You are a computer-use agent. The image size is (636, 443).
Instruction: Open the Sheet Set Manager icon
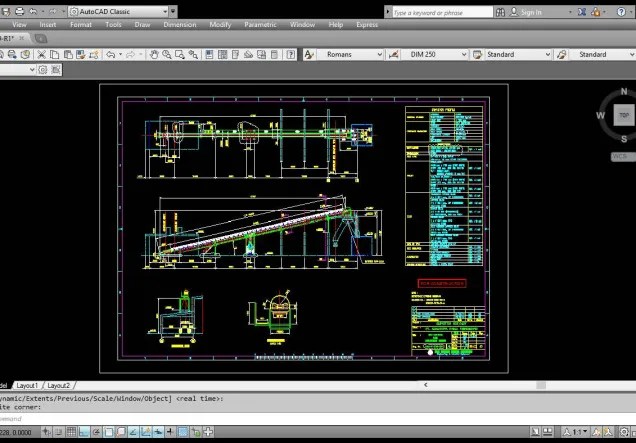(248, 54)
